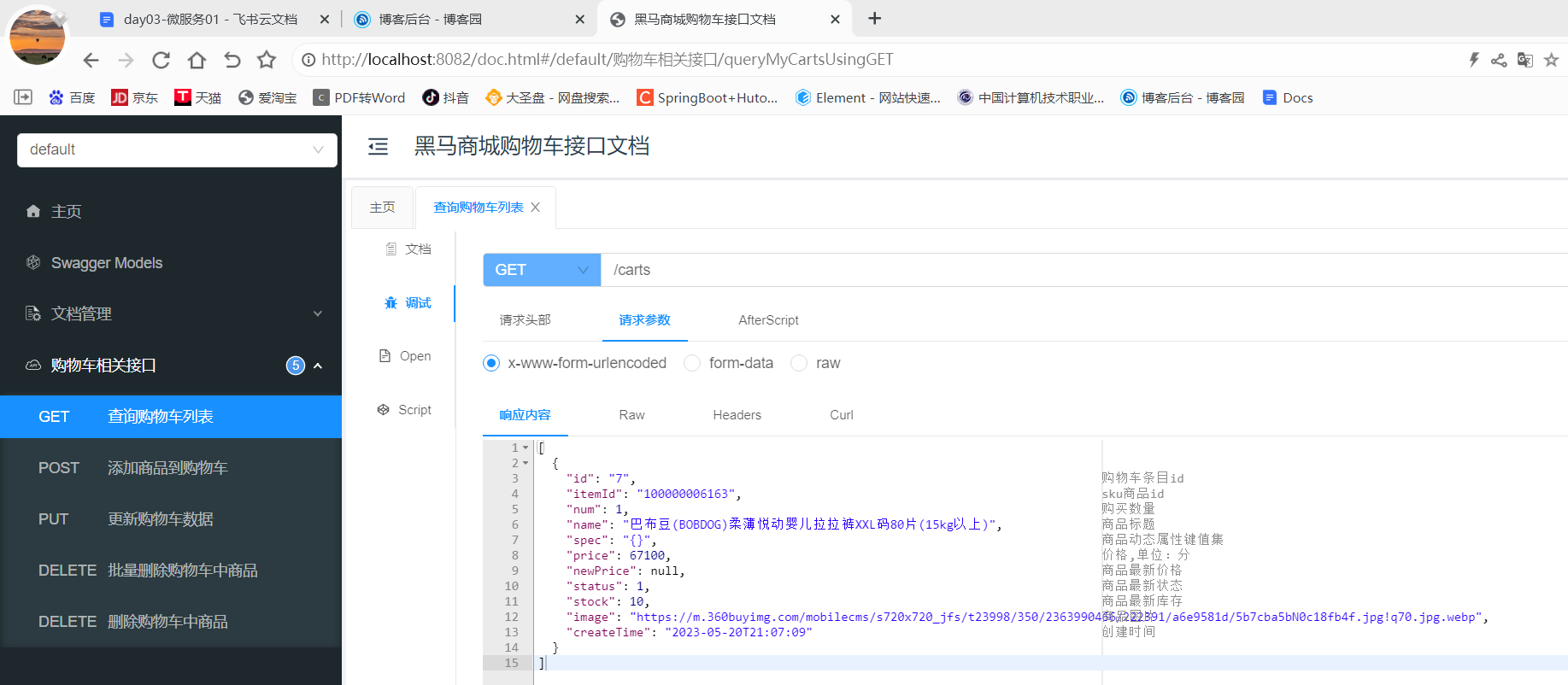Open the 京东 bookmark
Viewport: 1568px width, 685px height.
tap(135, 97)
